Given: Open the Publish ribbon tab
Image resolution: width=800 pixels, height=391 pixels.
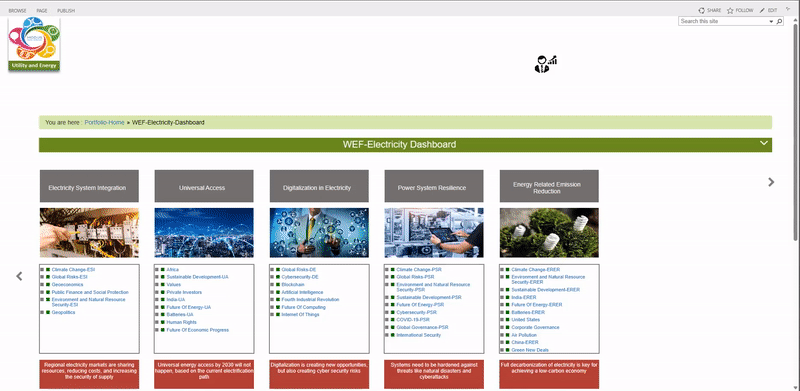Looking at the screenshot, I should [x=66, y=11].
